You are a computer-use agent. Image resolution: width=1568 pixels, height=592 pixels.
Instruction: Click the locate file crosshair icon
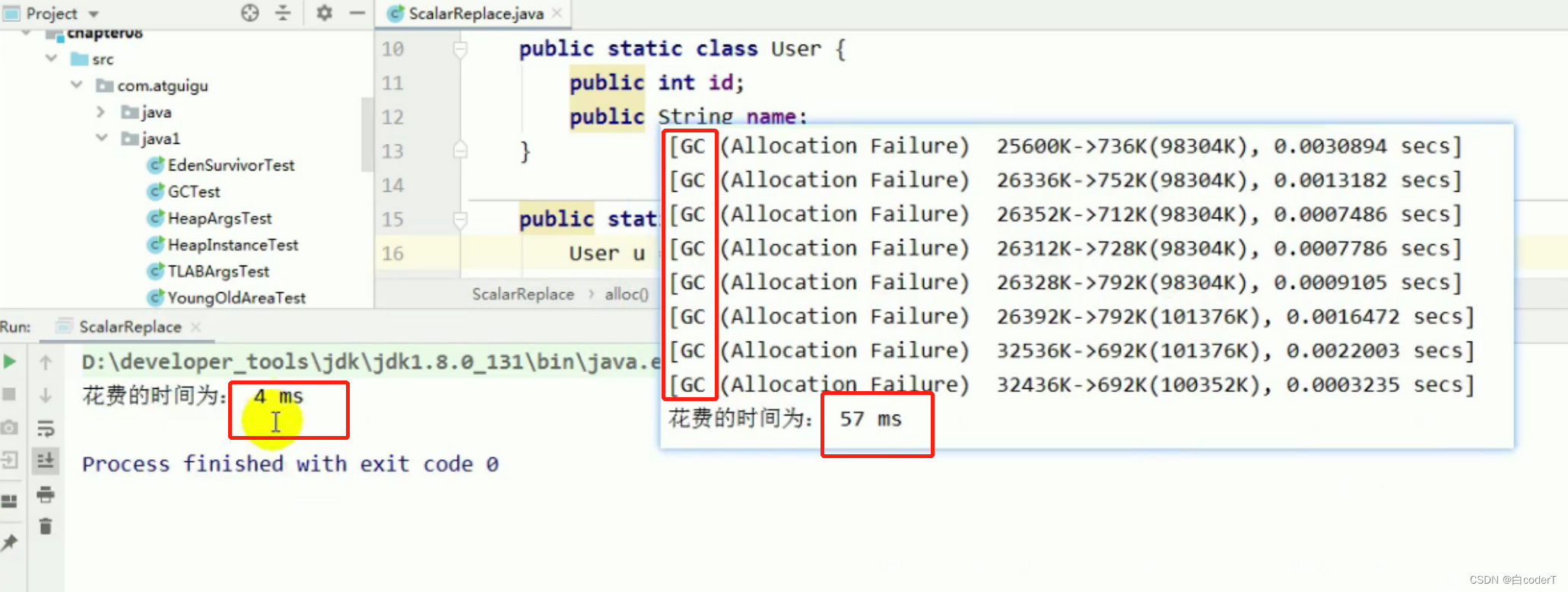tap(250, 13)
